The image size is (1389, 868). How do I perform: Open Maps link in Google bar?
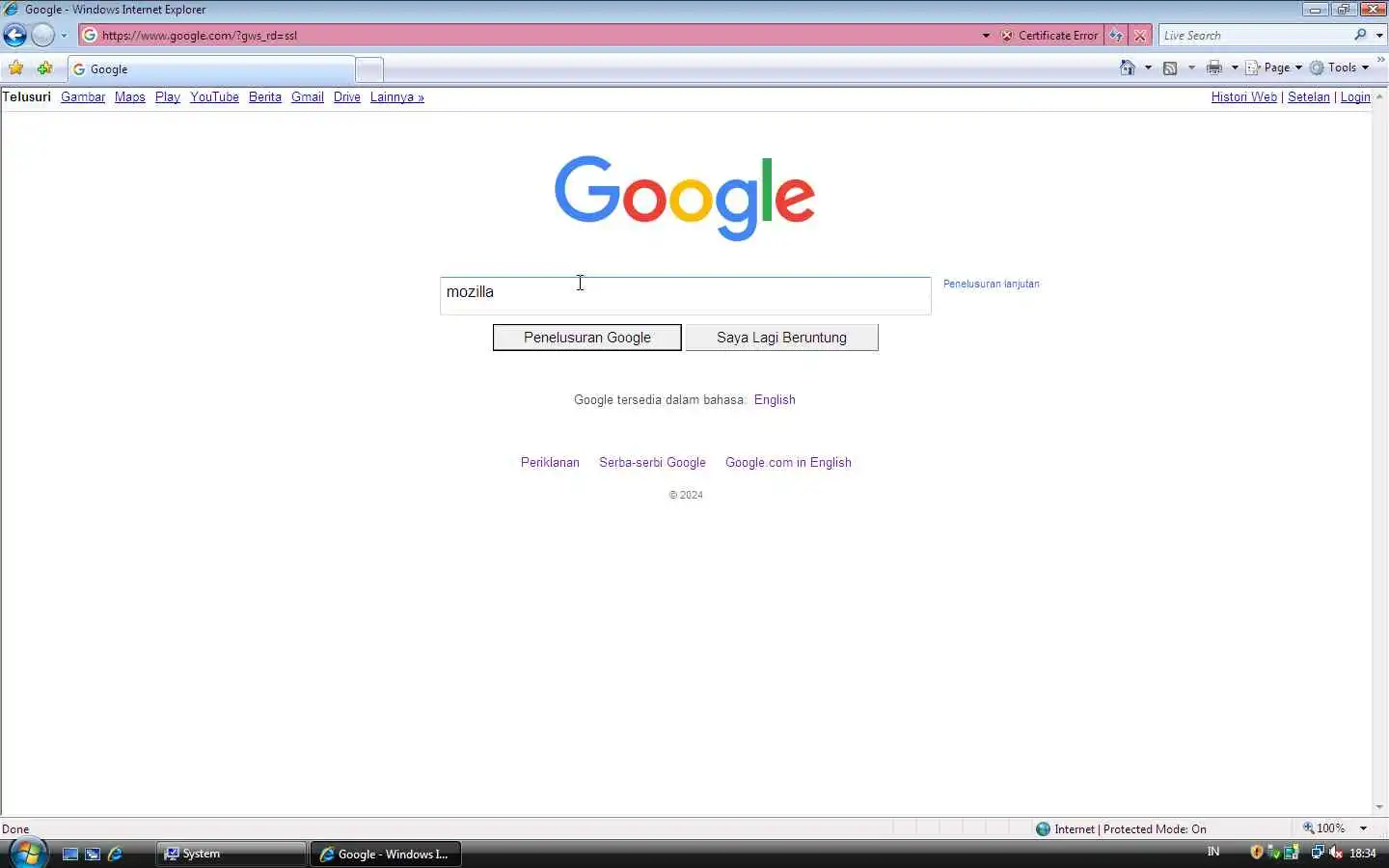tap(130, 97)
